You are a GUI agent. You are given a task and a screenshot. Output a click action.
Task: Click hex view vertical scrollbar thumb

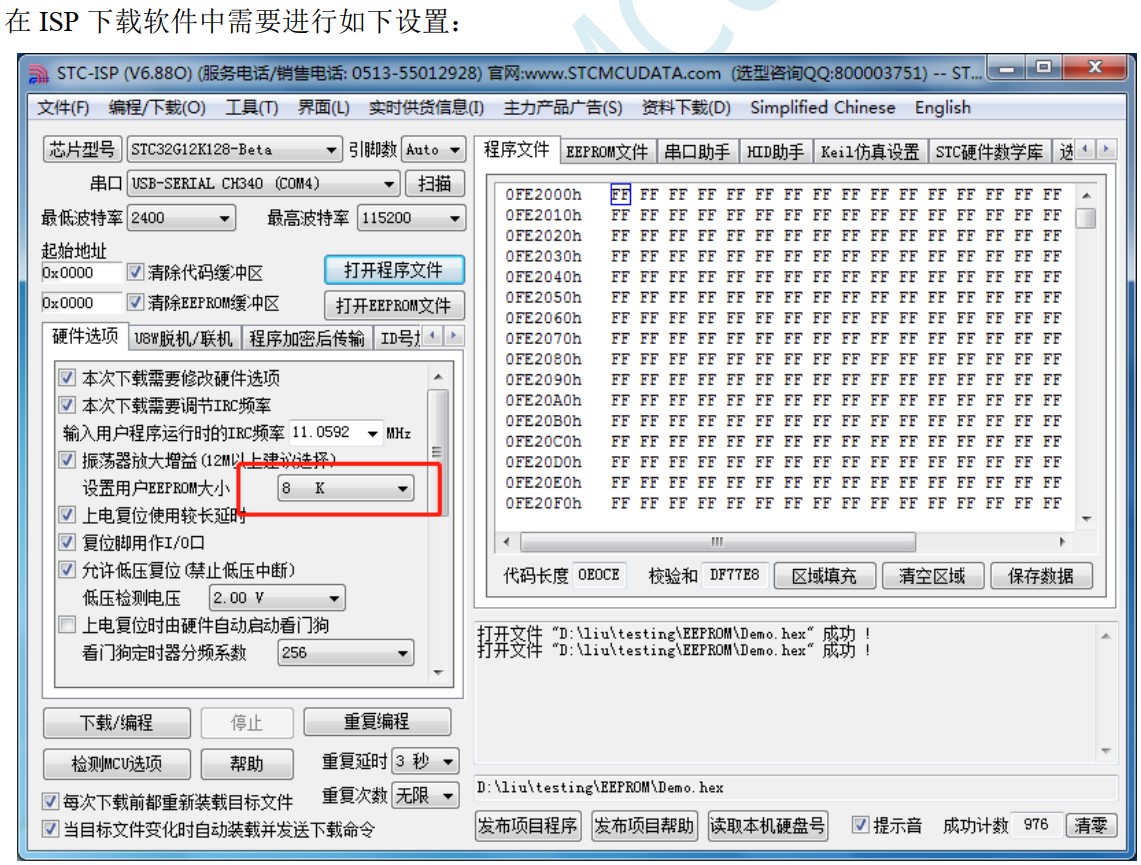click(x=1086, y=218)
